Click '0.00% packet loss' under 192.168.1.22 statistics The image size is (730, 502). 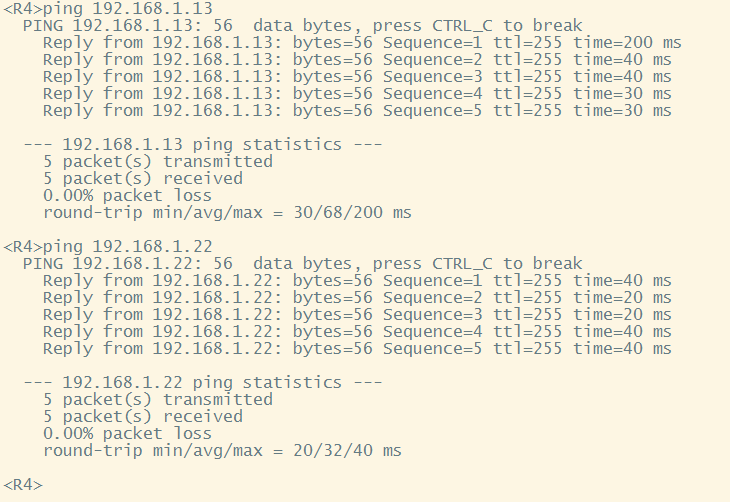pyautogui.click(x=127, y=434)
